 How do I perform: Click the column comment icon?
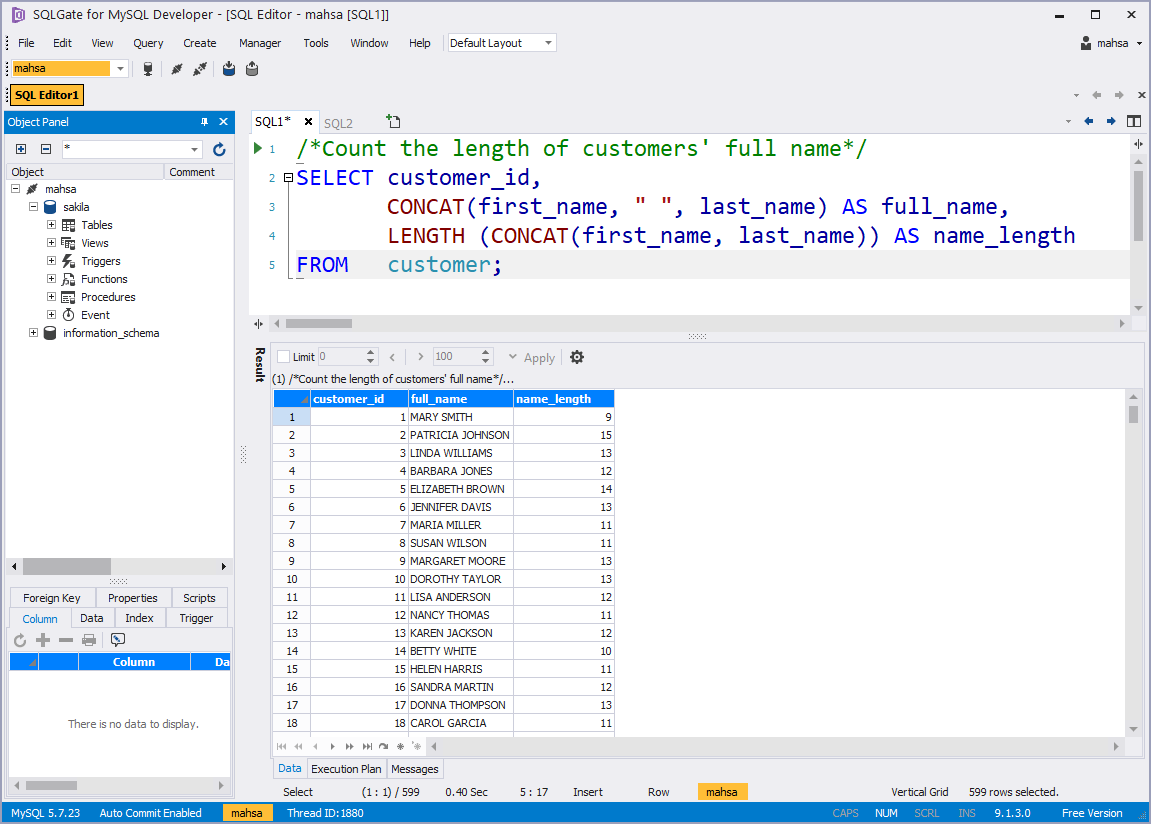(117, 640)
